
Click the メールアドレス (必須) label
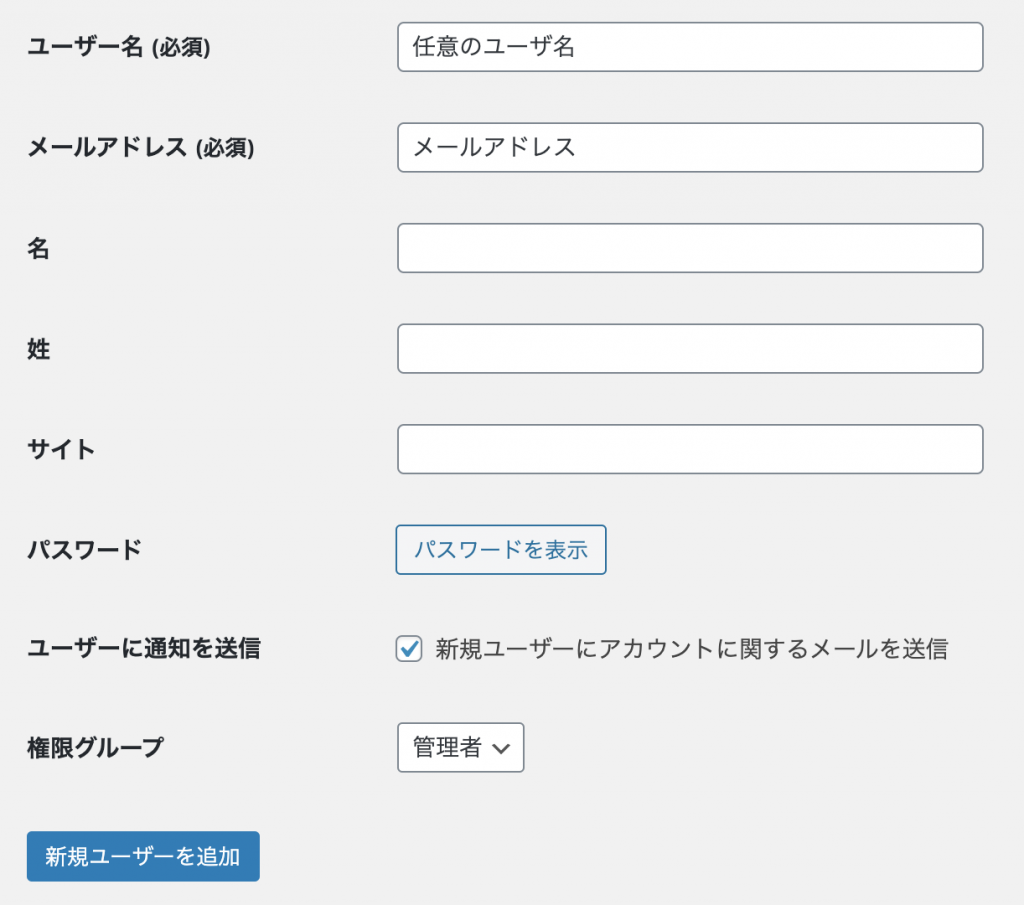pyautogui.click(x=140, y=147)
